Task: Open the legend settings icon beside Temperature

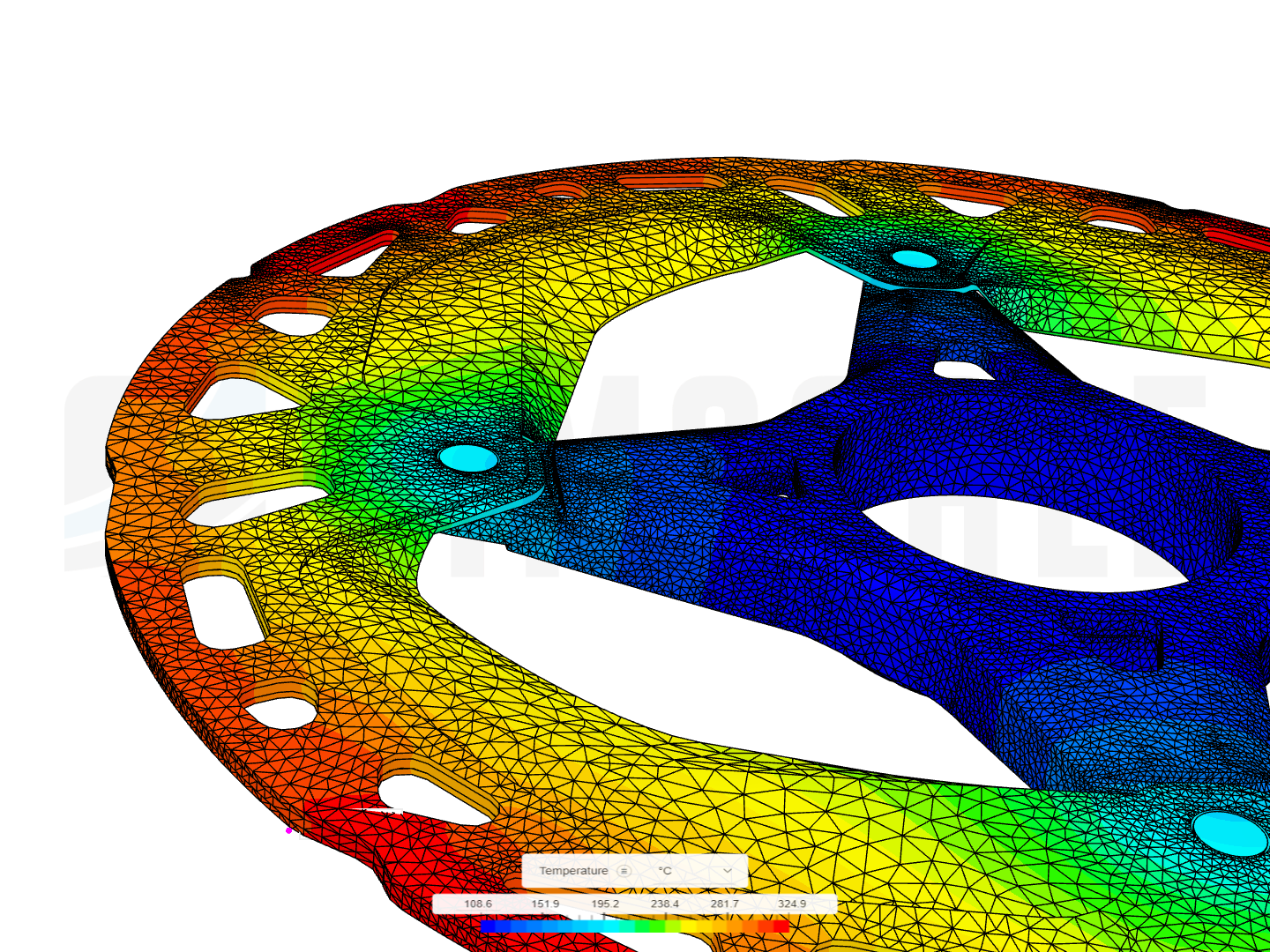Action: pos(624,871)
